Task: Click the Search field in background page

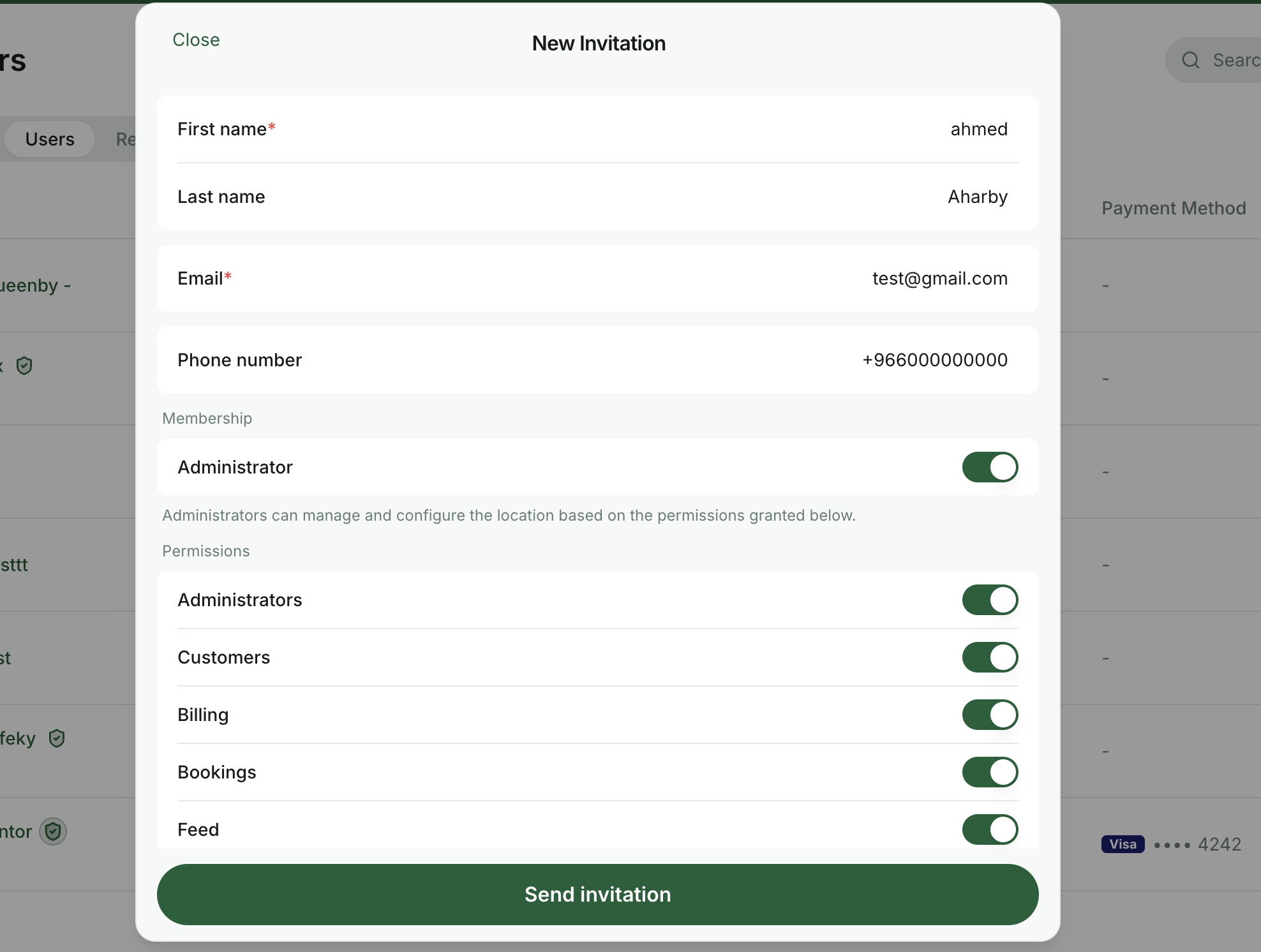Action: tap(1212, 60)
